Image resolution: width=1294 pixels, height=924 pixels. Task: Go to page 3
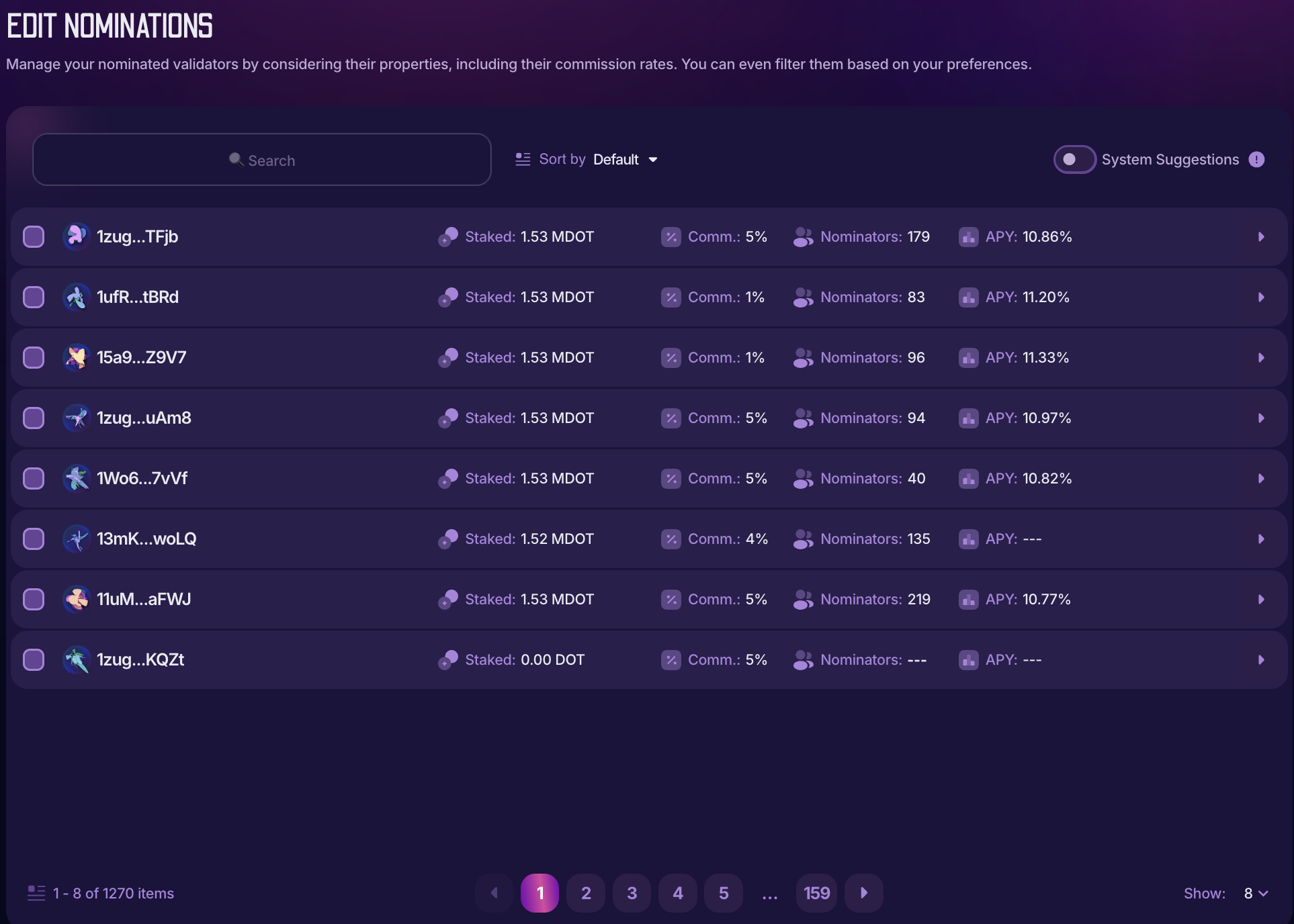(x=632, y=893)
